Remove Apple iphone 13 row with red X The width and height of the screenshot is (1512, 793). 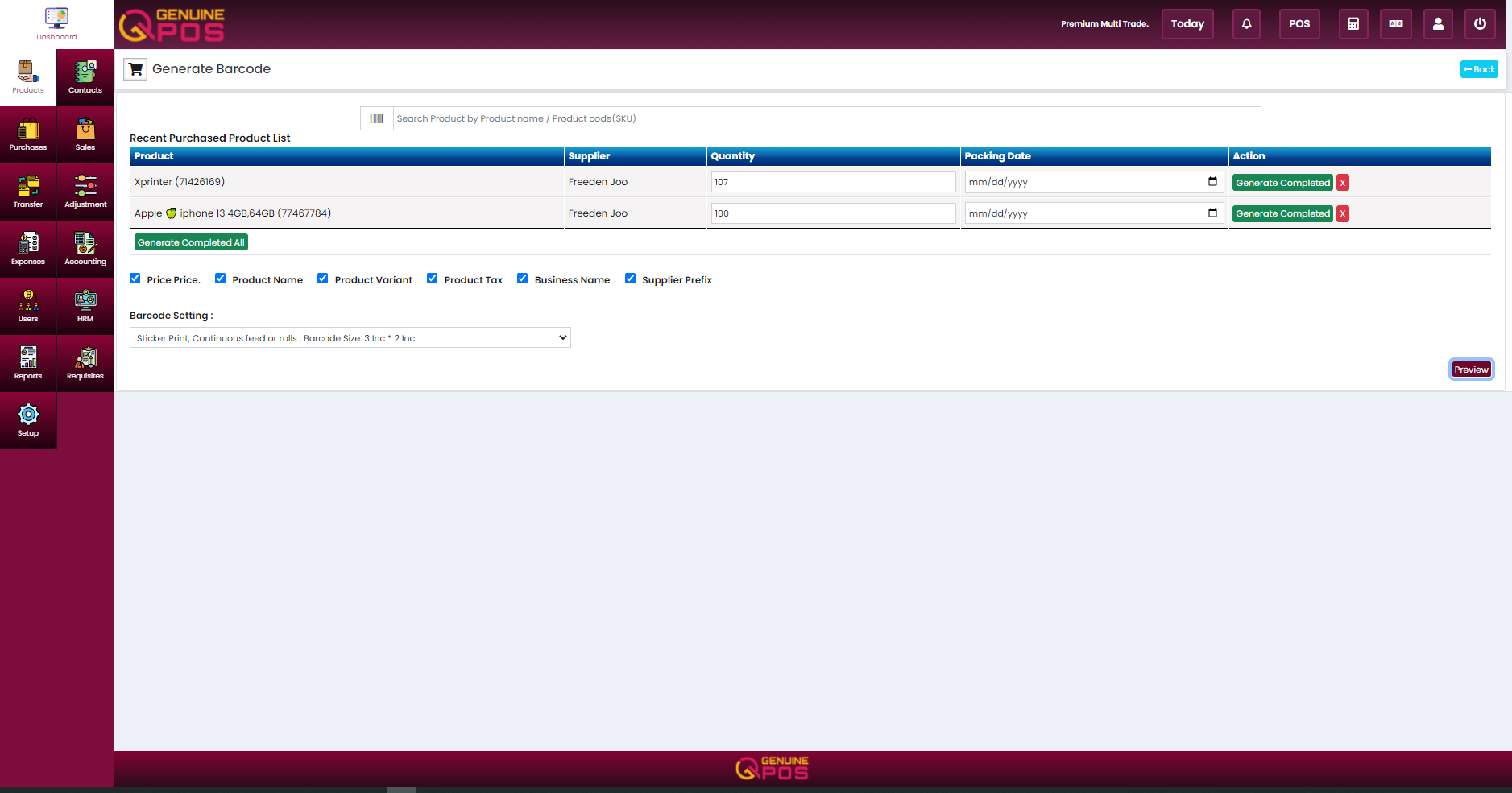coord(1343,213)
